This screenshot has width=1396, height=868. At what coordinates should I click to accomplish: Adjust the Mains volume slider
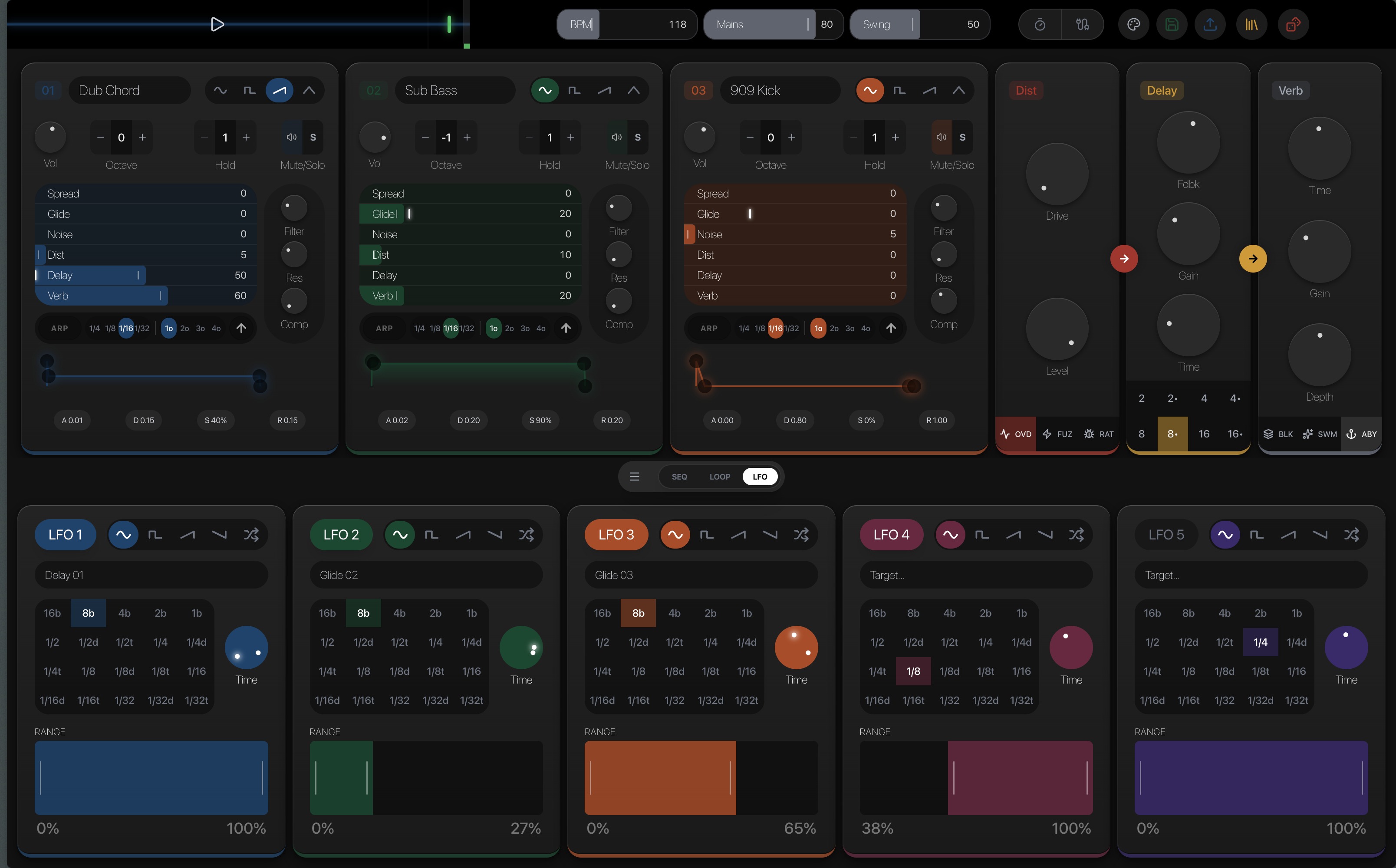click(773, 24)
